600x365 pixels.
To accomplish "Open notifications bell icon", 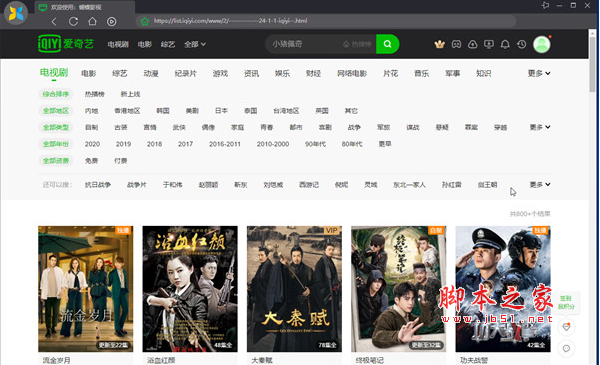I will coord(505,44).
